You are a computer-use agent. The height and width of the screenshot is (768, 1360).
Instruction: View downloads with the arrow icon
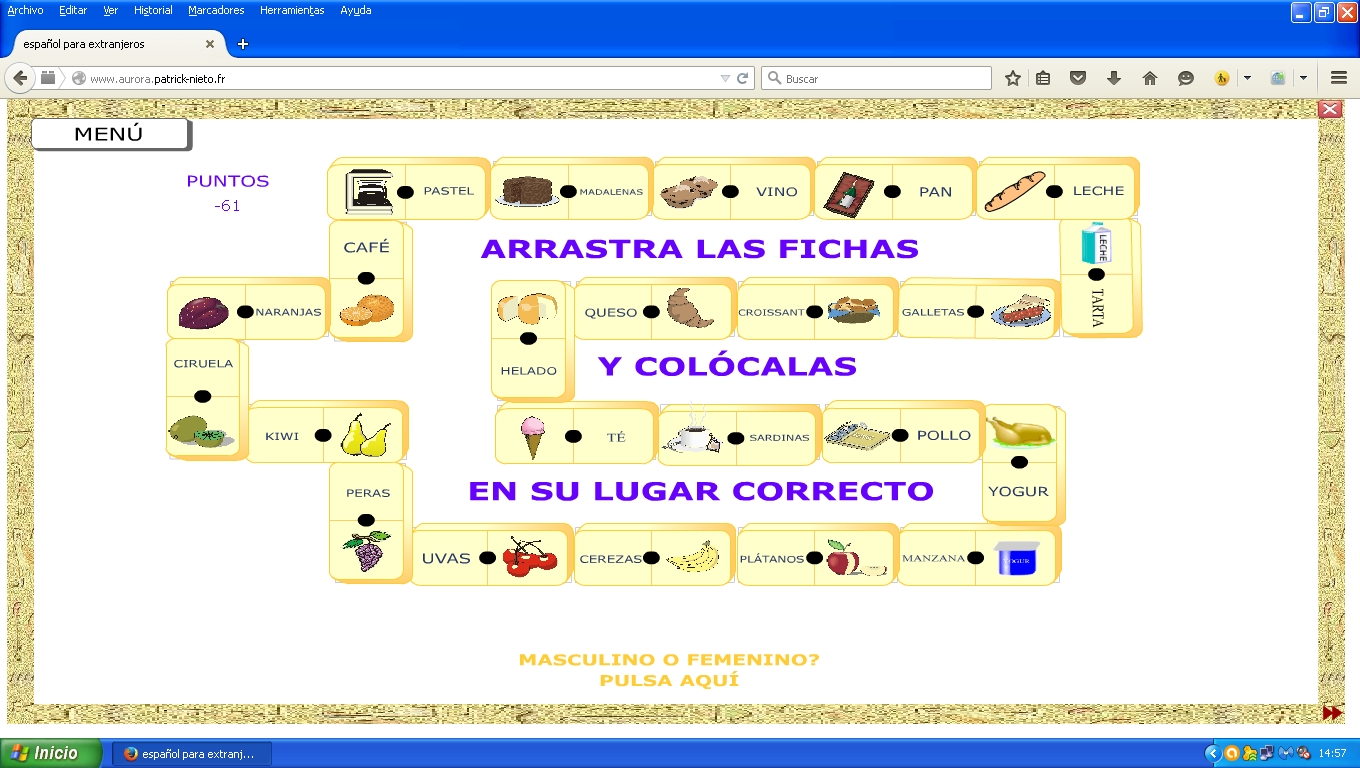[x=1113, y=77]
